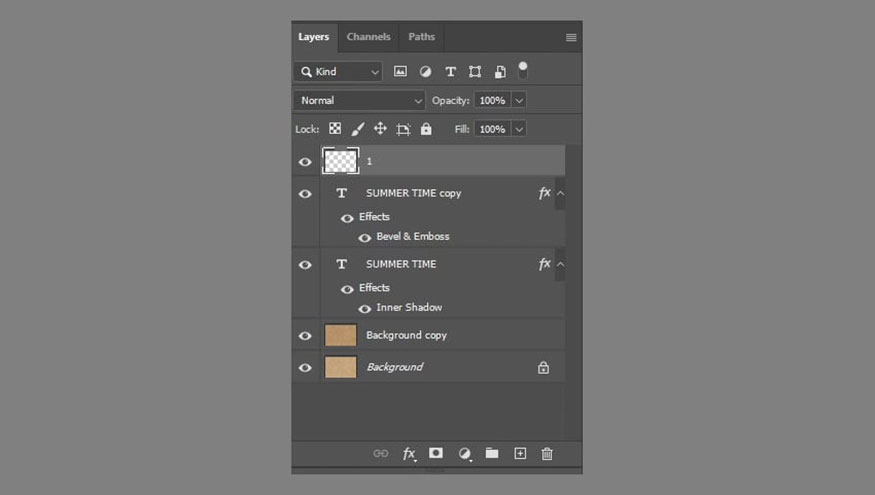Delete layer using trash icon
This screenshot has width=875, height=495.
(x=547, y=454)
